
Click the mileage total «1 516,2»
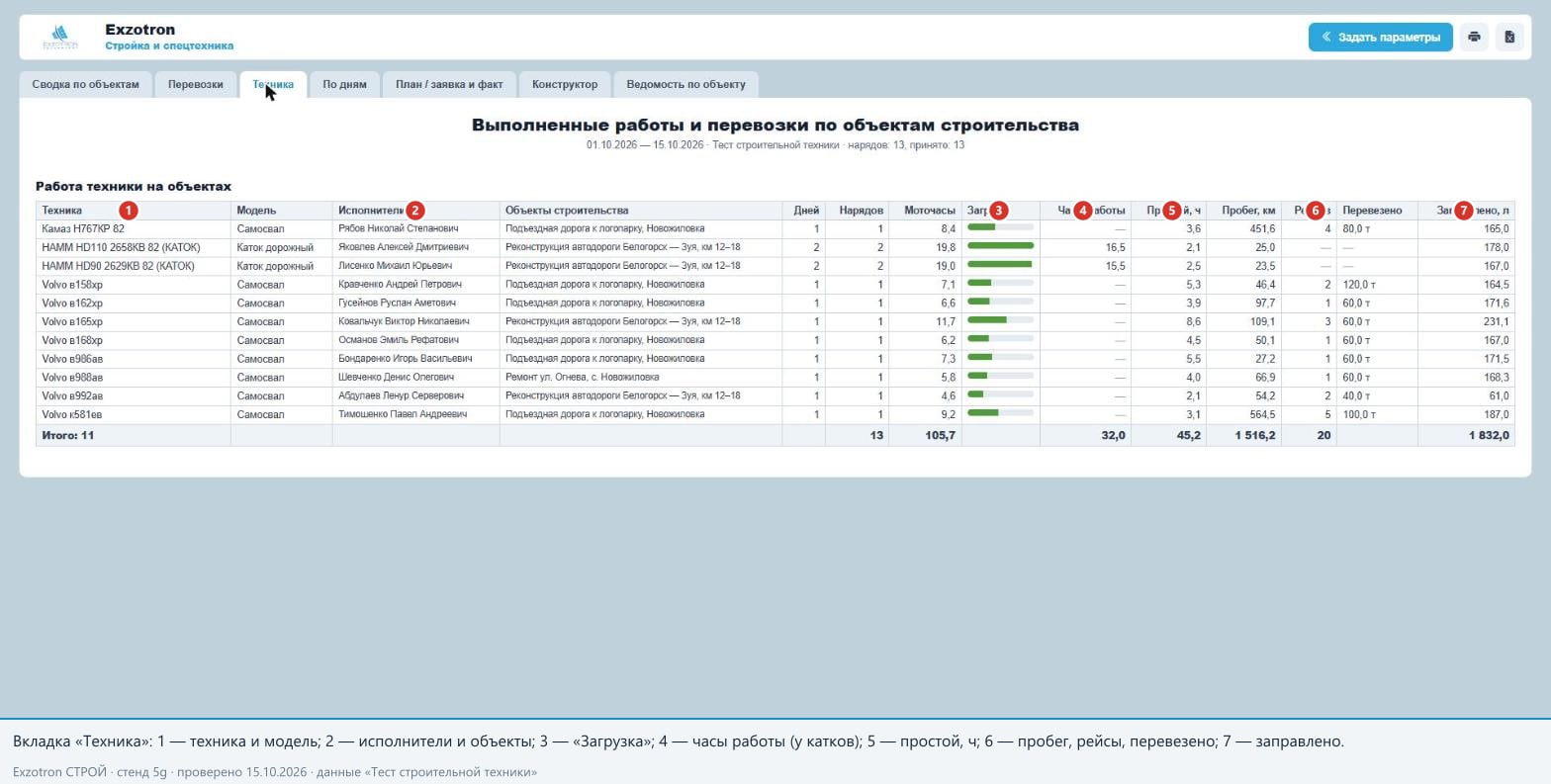1254,435
